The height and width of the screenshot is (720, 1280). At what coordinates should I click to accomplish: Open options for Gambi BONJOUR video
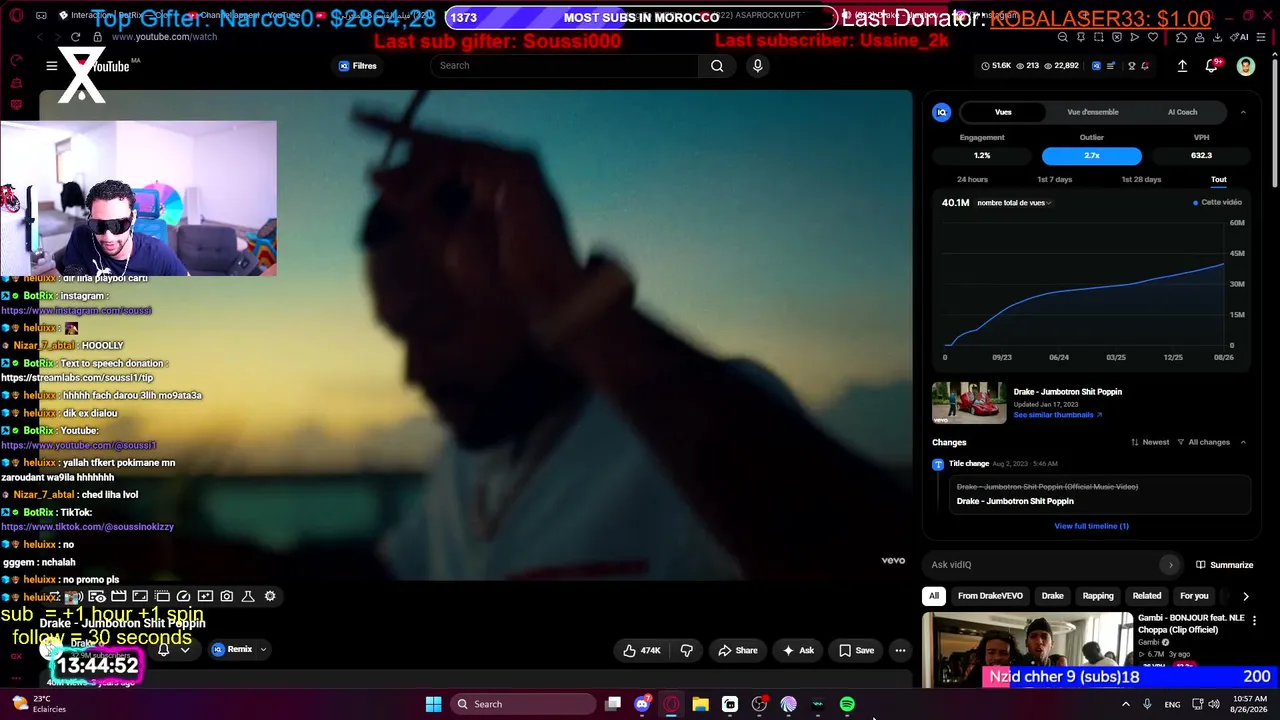[x=1254, y=621]
